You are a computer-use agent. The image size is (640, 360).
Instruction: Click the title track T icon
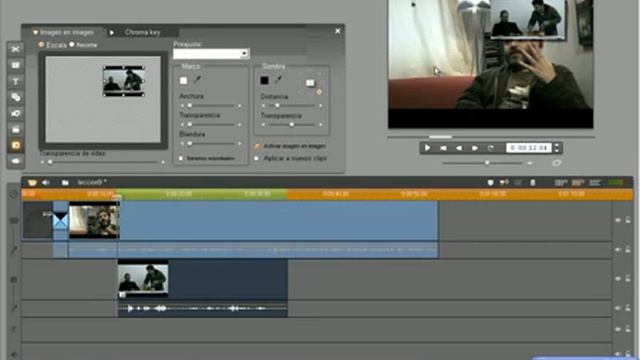[13, 330]
